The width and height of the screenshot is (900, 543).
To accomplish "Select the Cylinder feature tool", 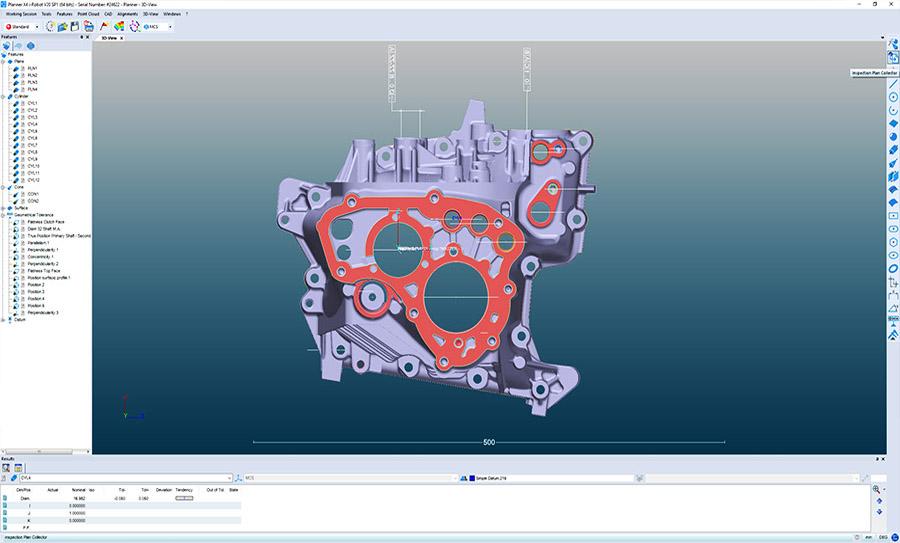I will 893,150.
